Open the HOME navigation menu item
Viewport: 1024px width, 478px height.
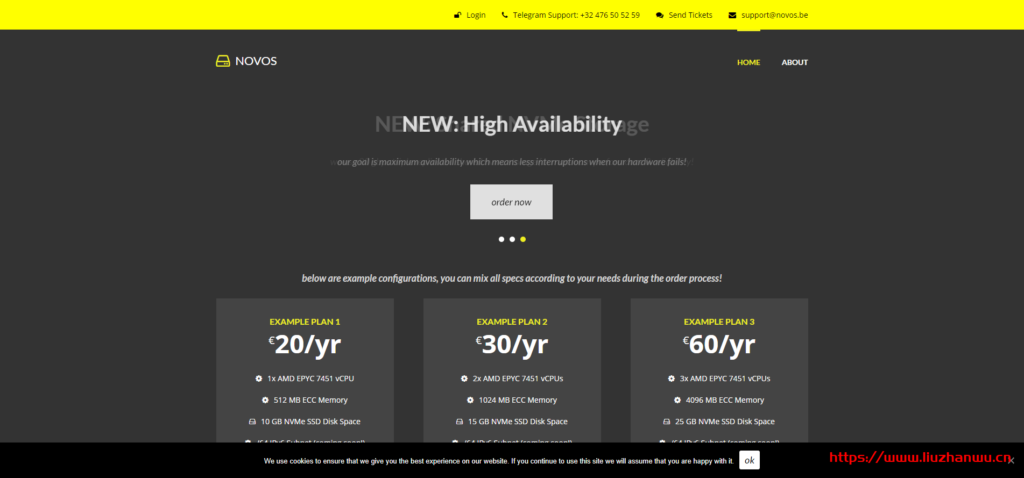click(x=748, y=62)
